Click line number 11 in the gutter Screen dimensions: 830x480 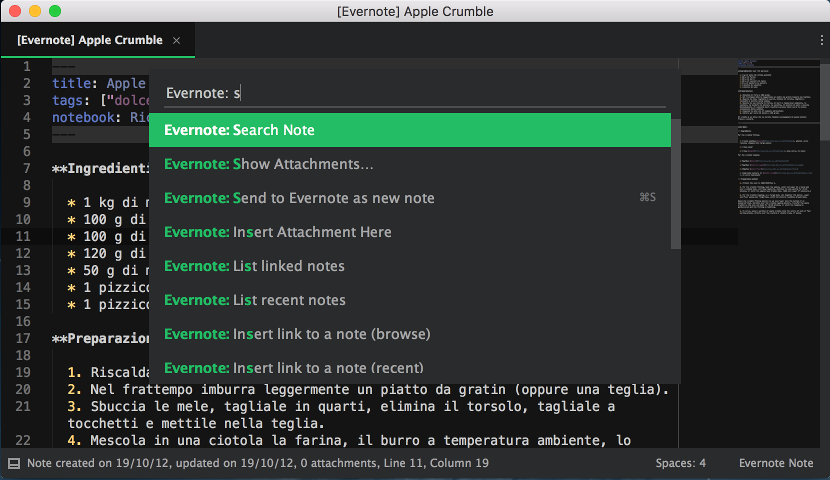click(x=23, y=236)
